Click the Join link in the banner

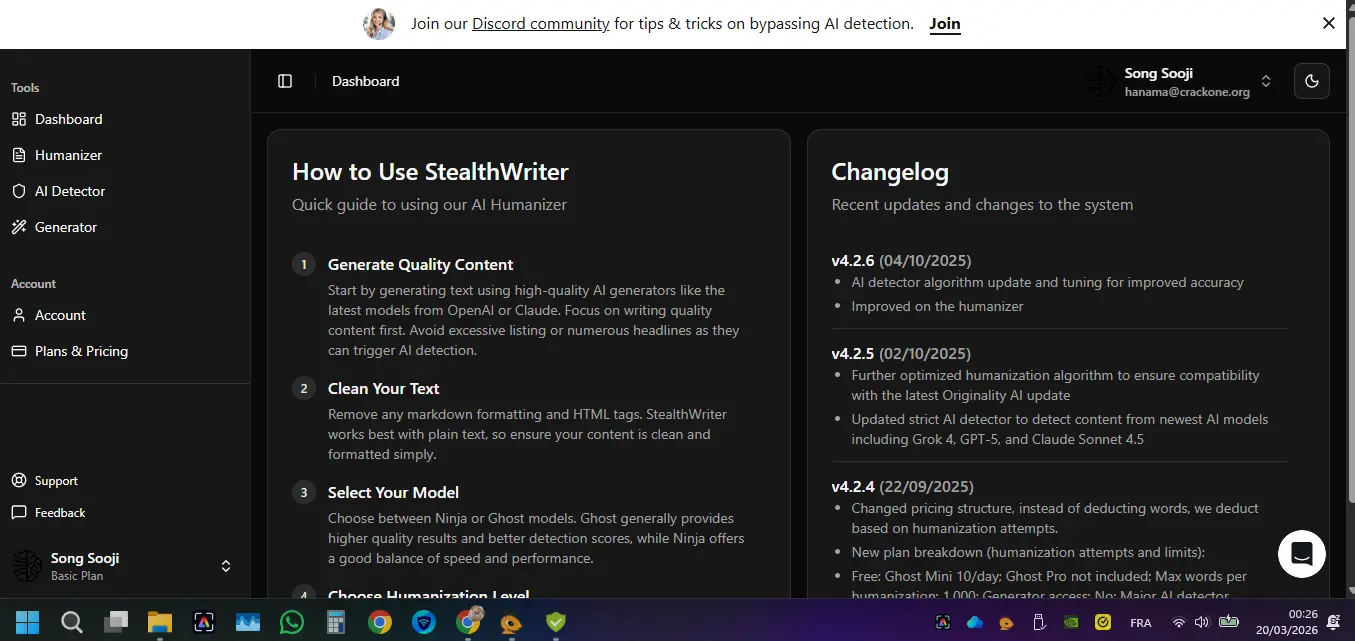945,23
